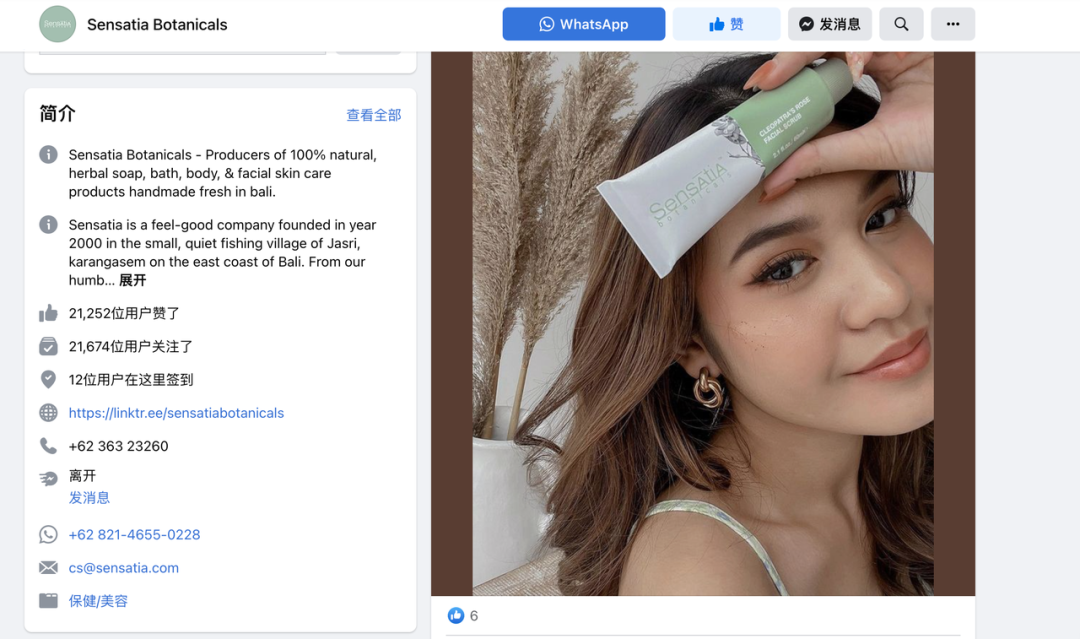Click the envelope icon next to email
The image size is (1080, 639).
pos(48,568)
